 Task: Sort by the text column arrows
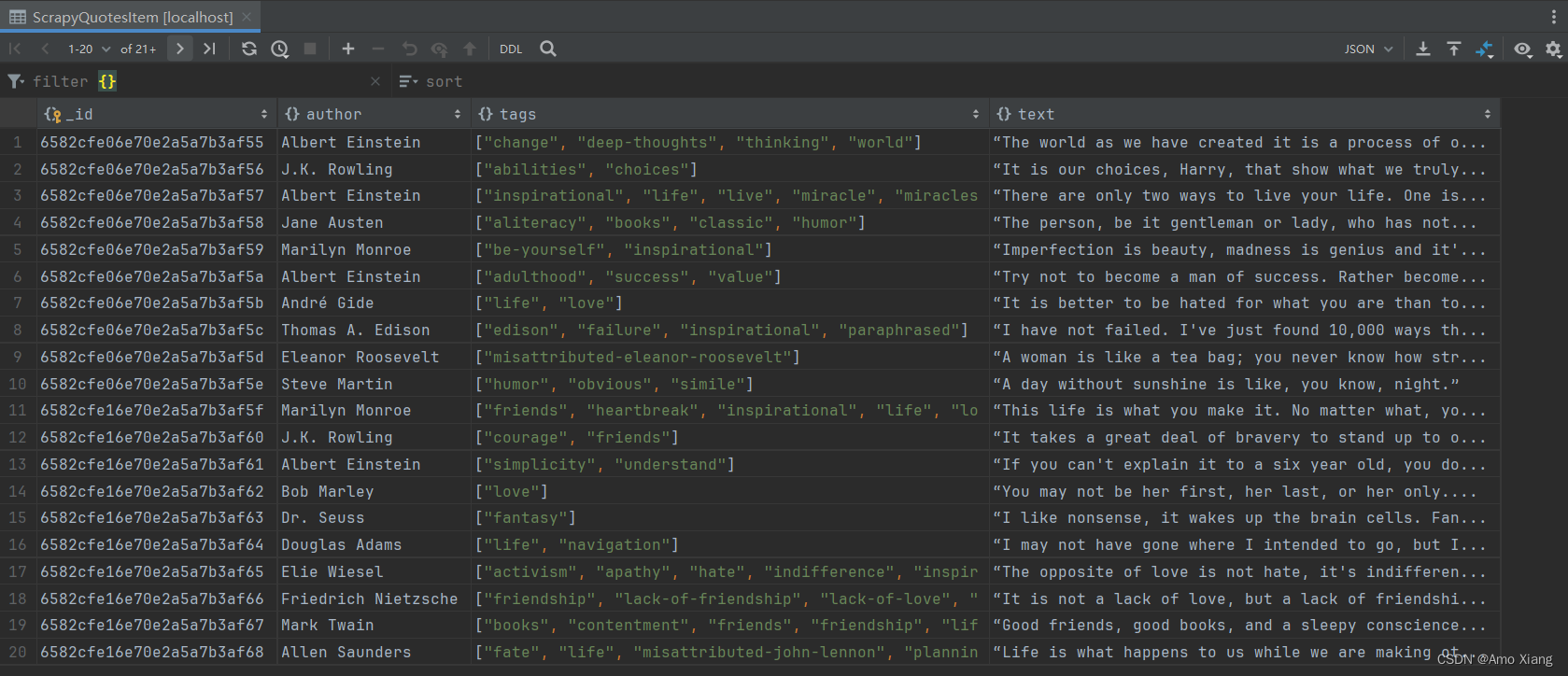[1488, 114]
